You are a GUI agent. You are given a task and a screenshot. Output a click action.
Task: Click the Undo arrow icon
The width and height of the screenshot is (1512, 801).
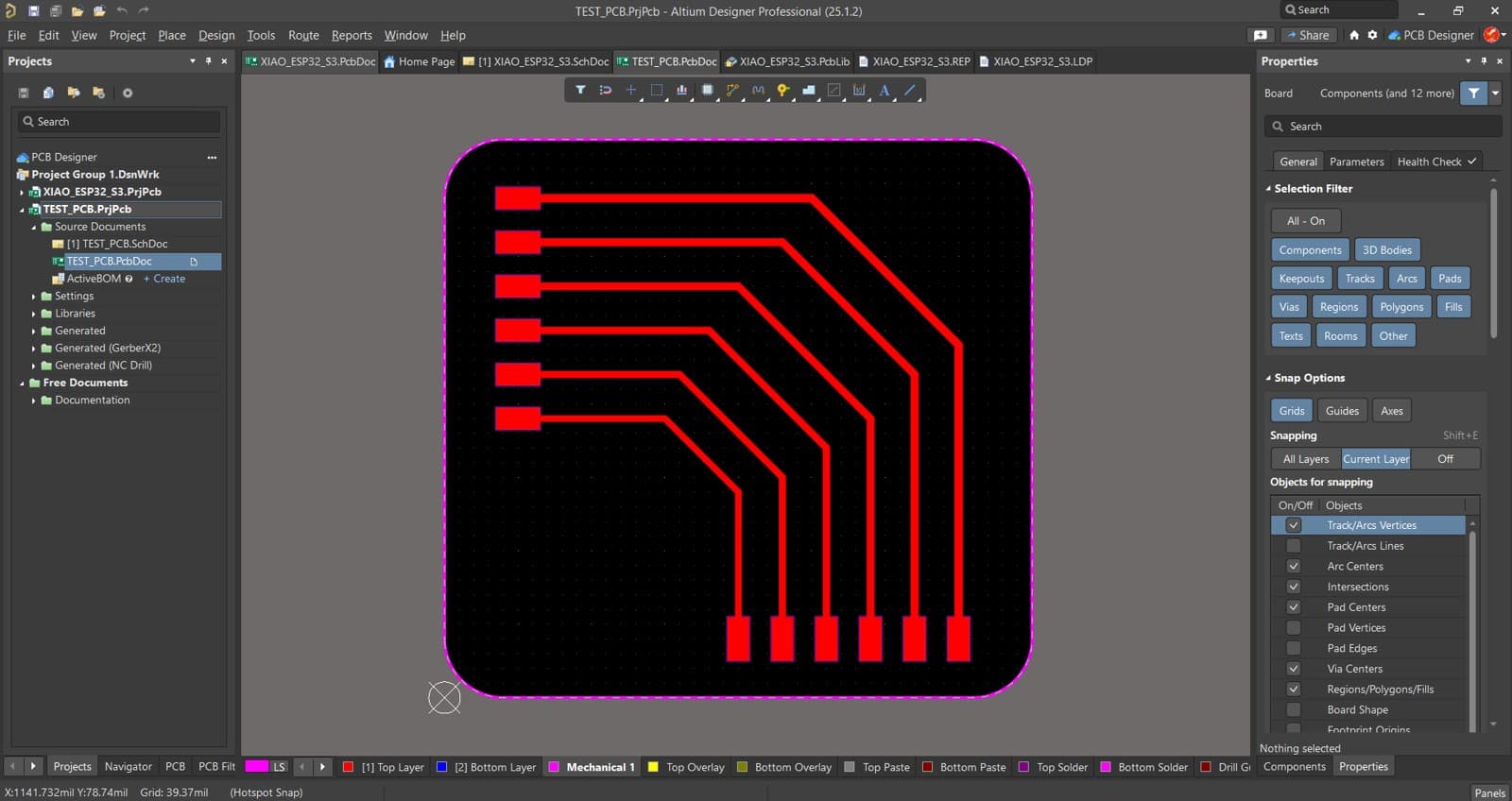point(122,10)
